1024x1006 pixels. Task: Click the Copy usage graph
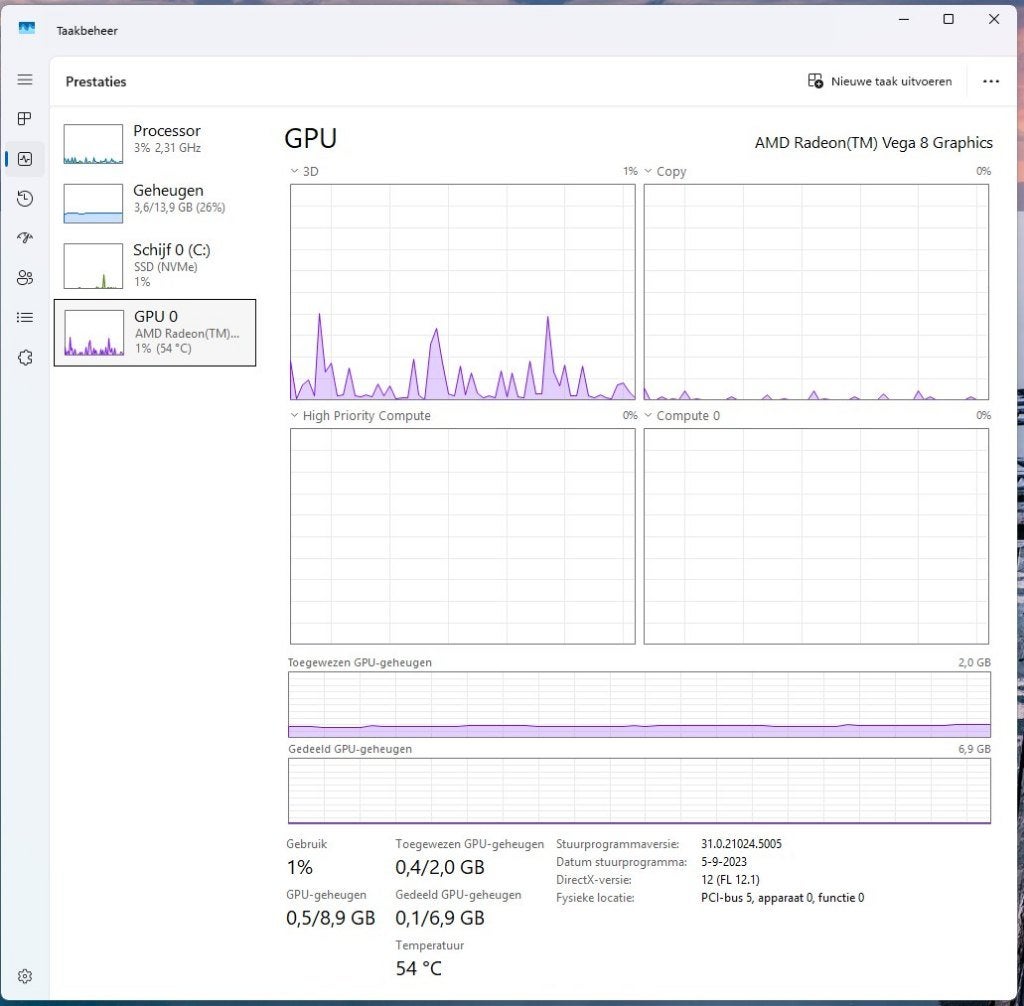(x=816, y=292)
